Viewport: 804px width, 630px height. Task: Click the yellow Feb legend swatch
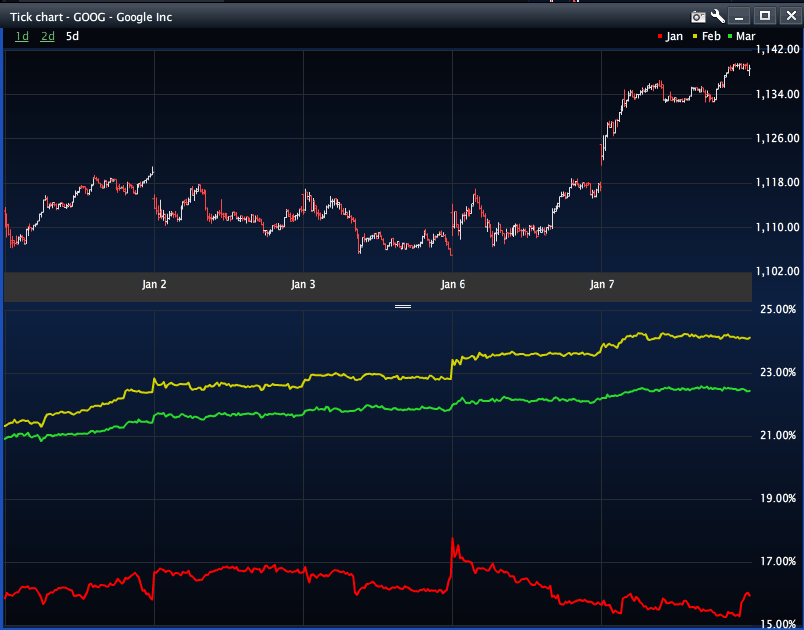click(x=696, y=37)
